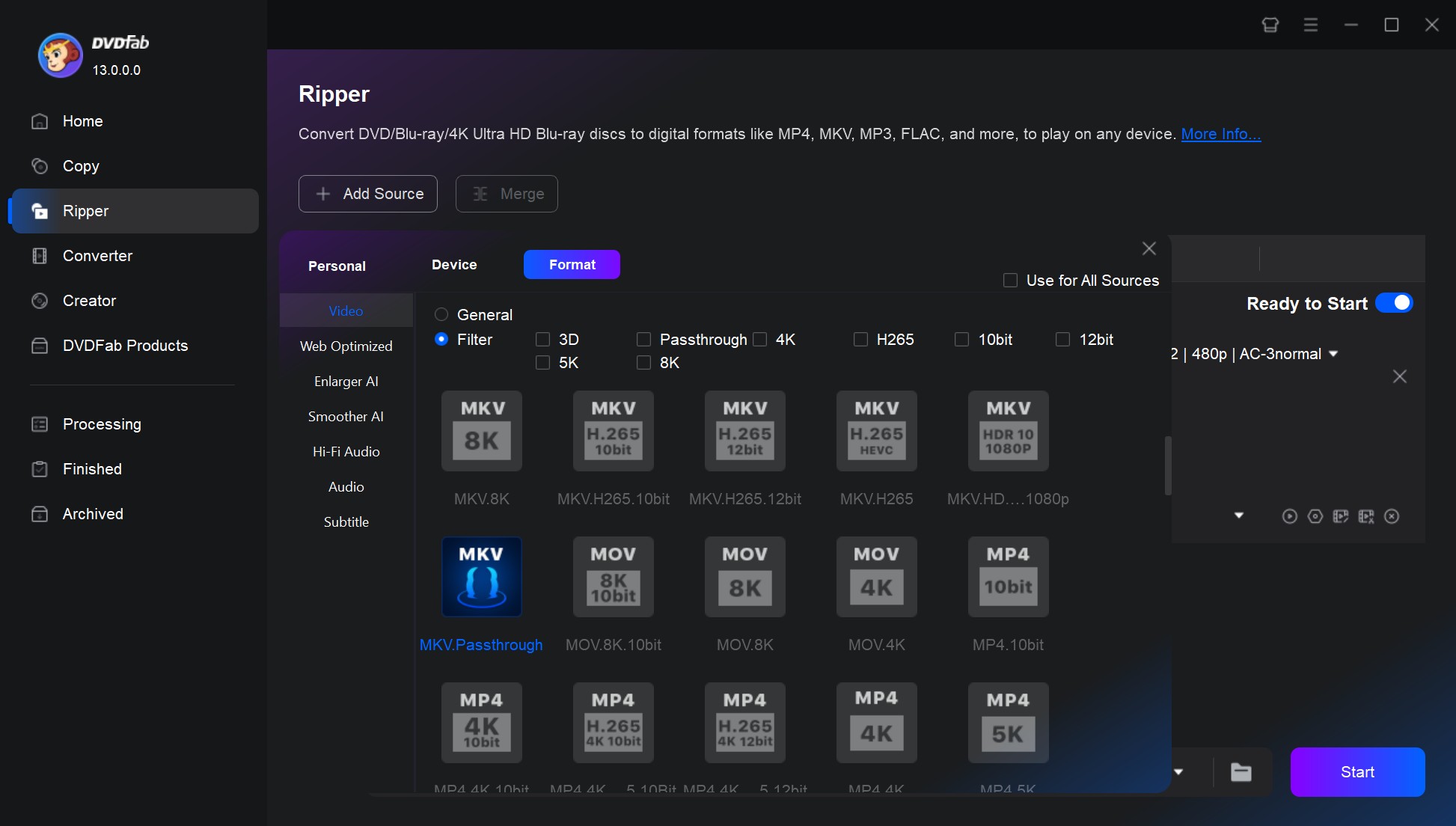Expand dropdown arrow beside task icons
Image resolution: width=1456 pixels, height=826 pixels.
(1239, 516)
